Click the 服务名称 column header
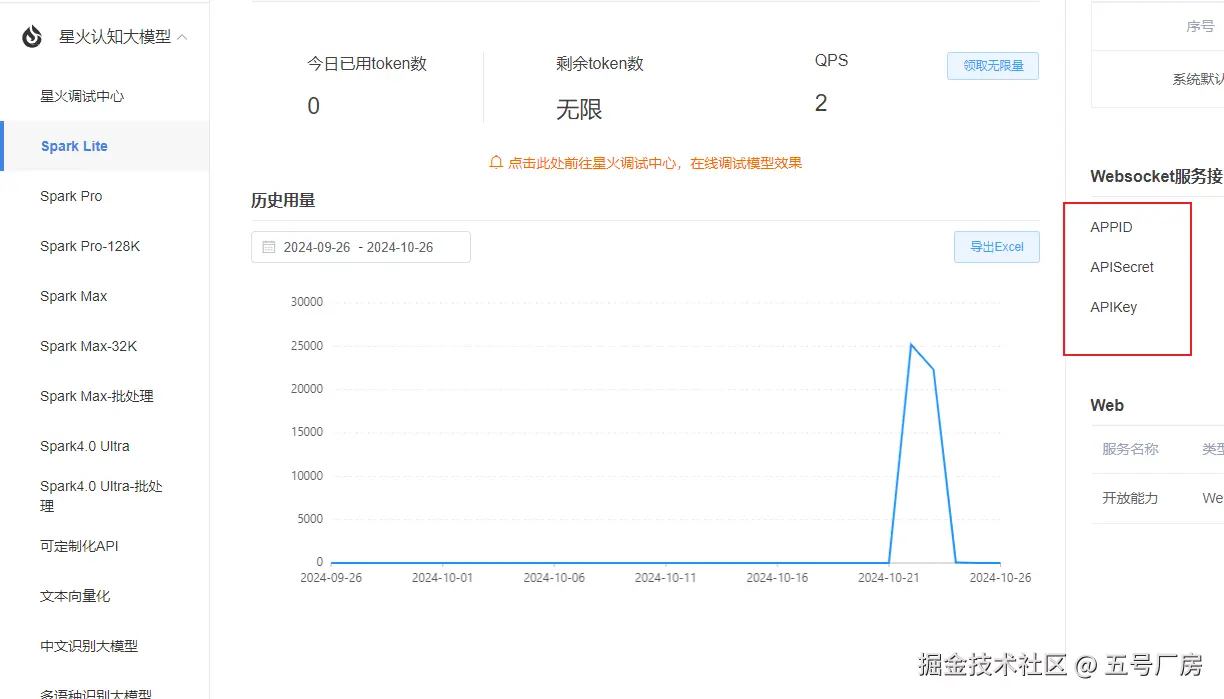1224x699 pixels. (x=1130, y=449)
